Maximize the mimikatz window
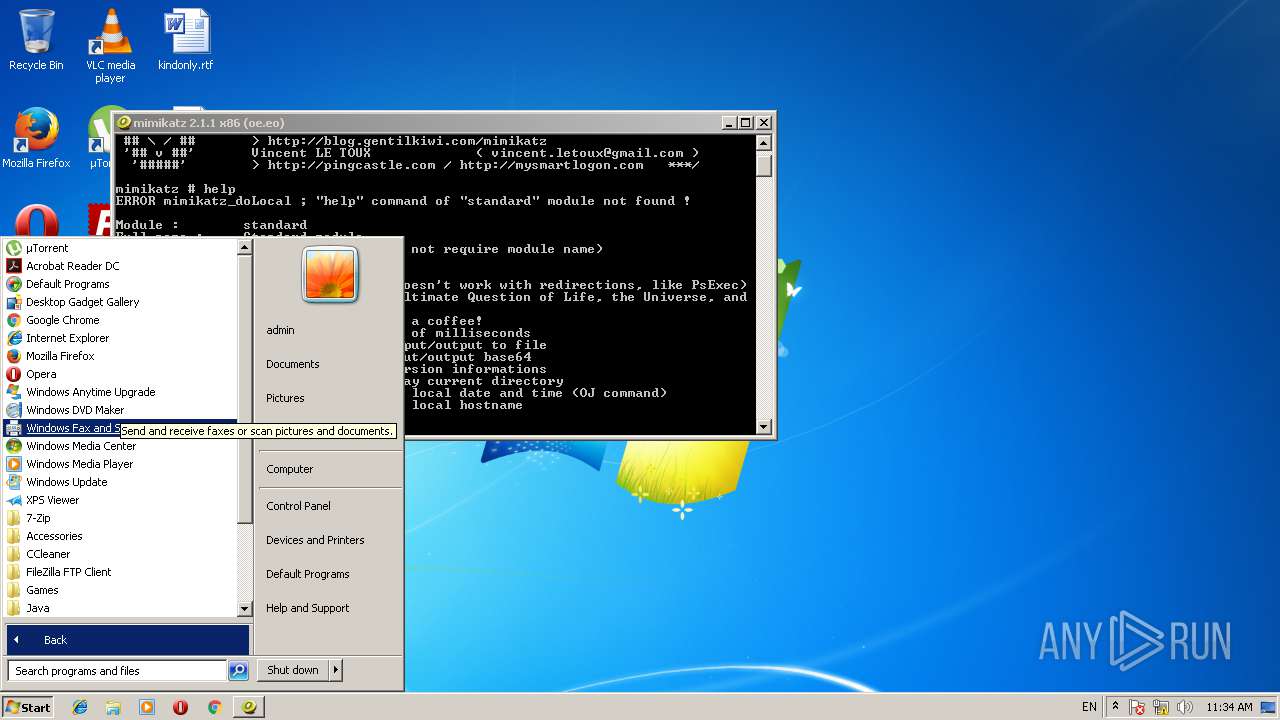The image size is (1280, 720). [746, 122]
